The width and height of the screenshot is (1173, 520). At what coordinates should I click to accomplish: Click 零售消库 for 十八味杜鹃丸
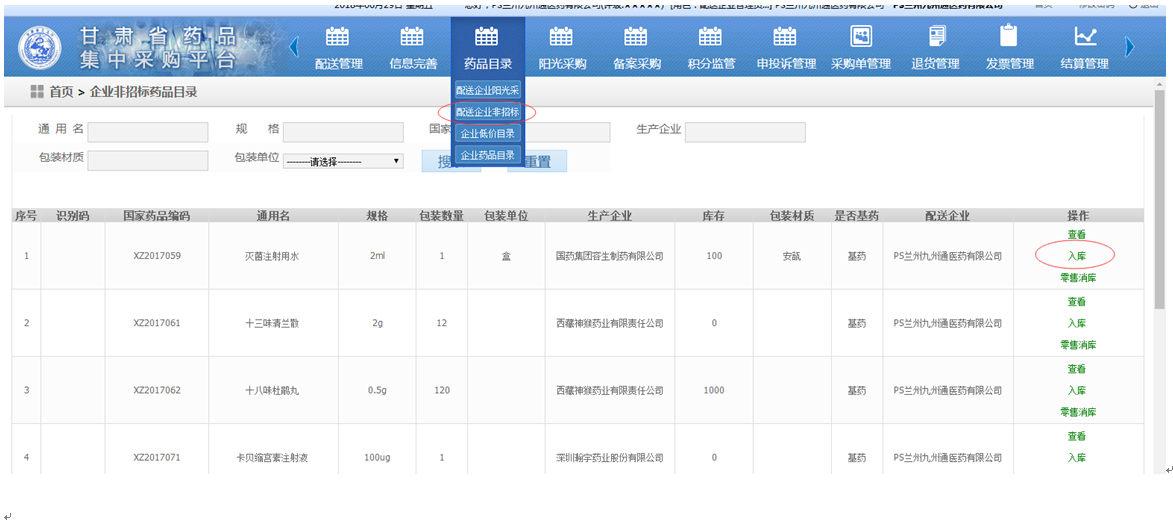(x=1077, y=412)
